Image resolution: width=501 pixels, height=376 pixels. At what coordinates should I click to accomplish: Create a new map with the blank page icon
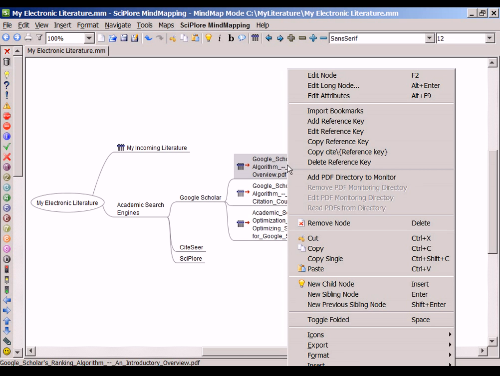pyautogui.click(x=101, y=38)
